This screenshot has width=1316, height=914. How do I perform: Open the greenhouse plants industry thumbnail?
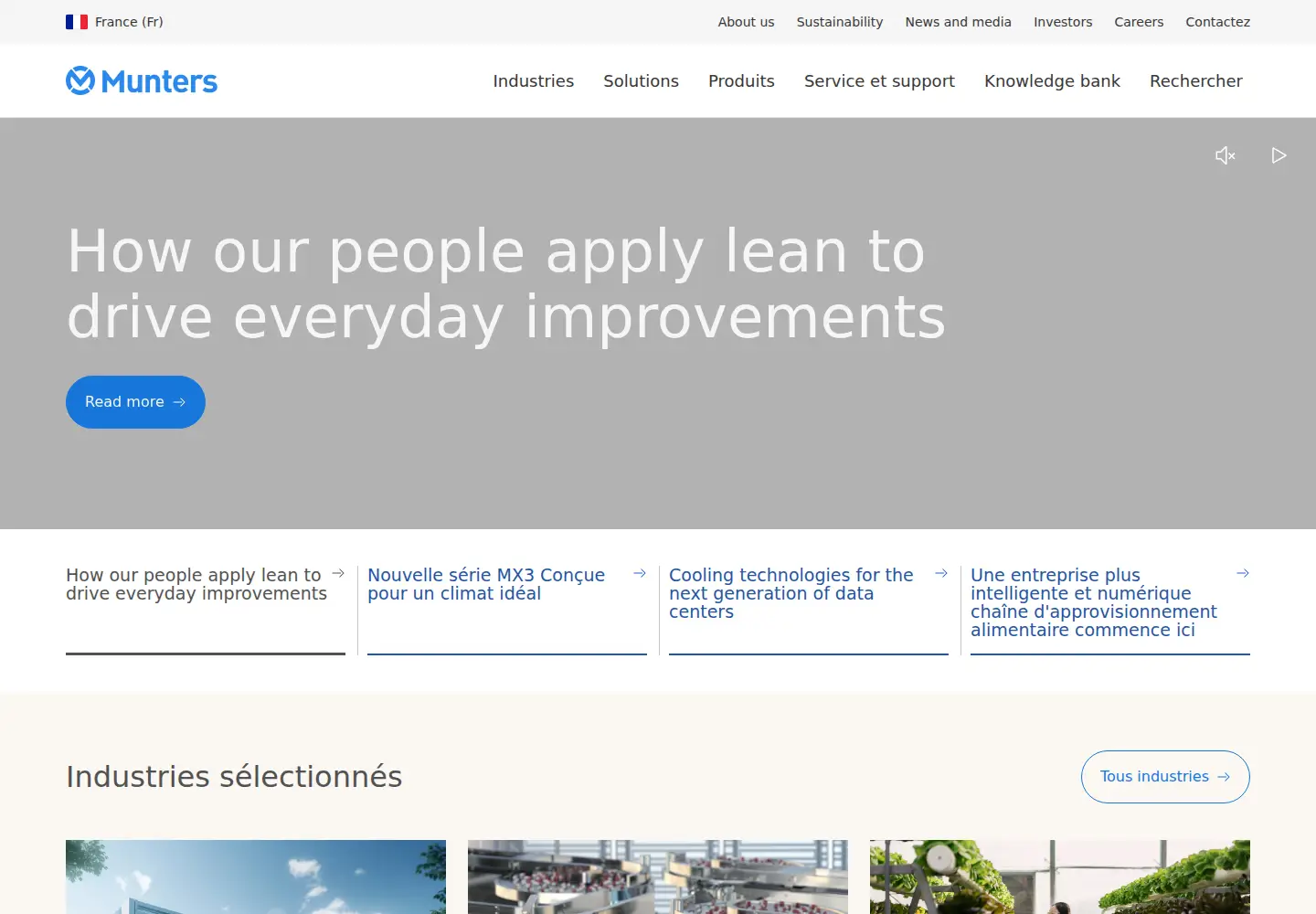1060,877
